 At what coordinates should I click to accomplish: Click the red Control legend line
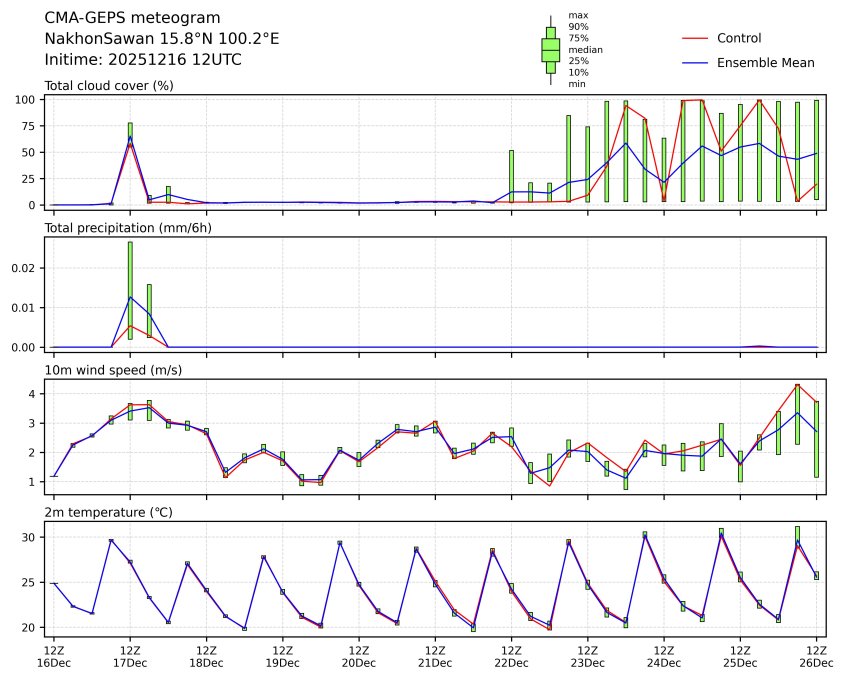click(695, 38)
